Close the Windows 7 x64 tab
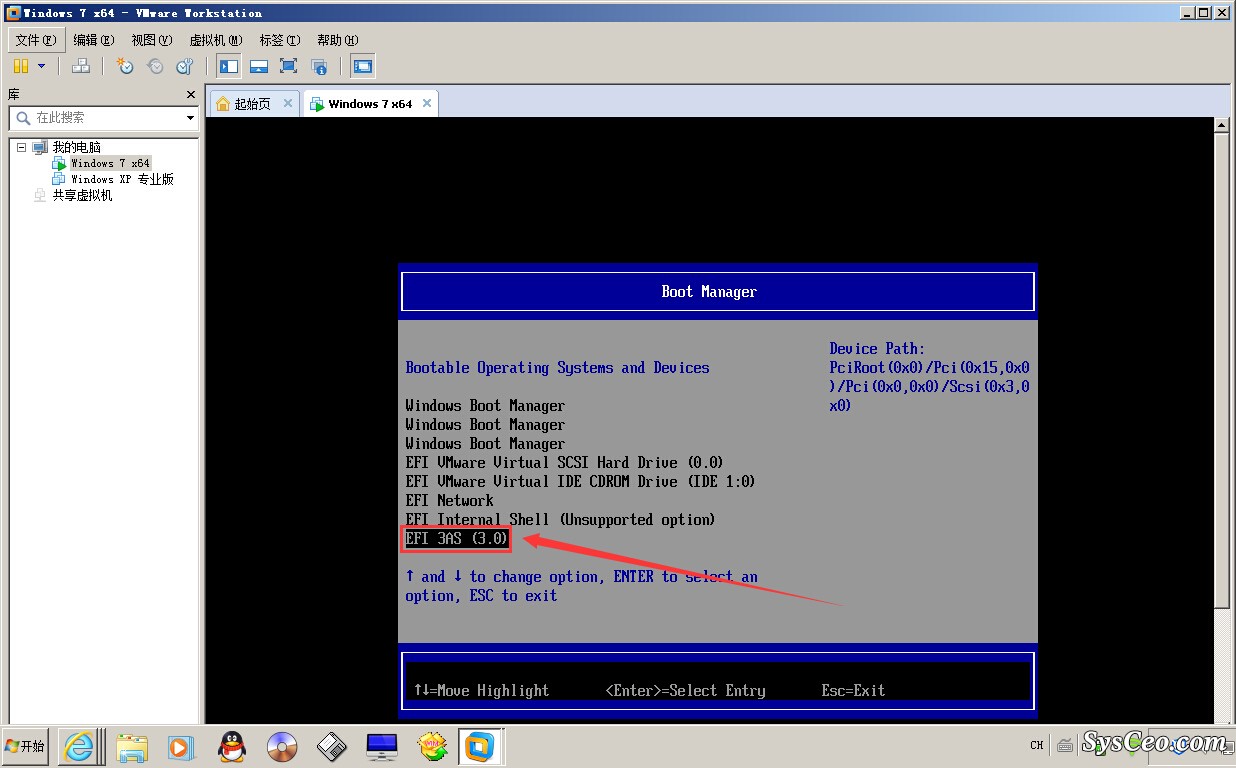 coord(427,103)
